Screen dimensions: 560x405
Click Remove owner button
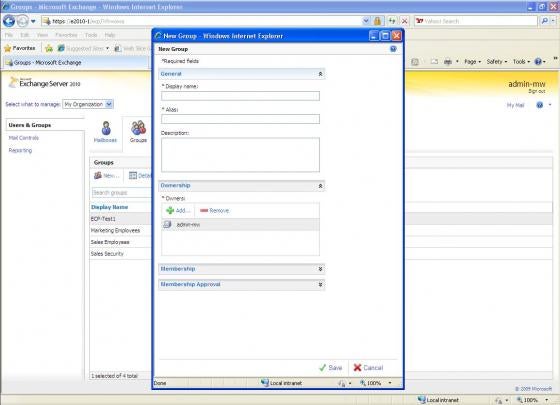[214, 211]
